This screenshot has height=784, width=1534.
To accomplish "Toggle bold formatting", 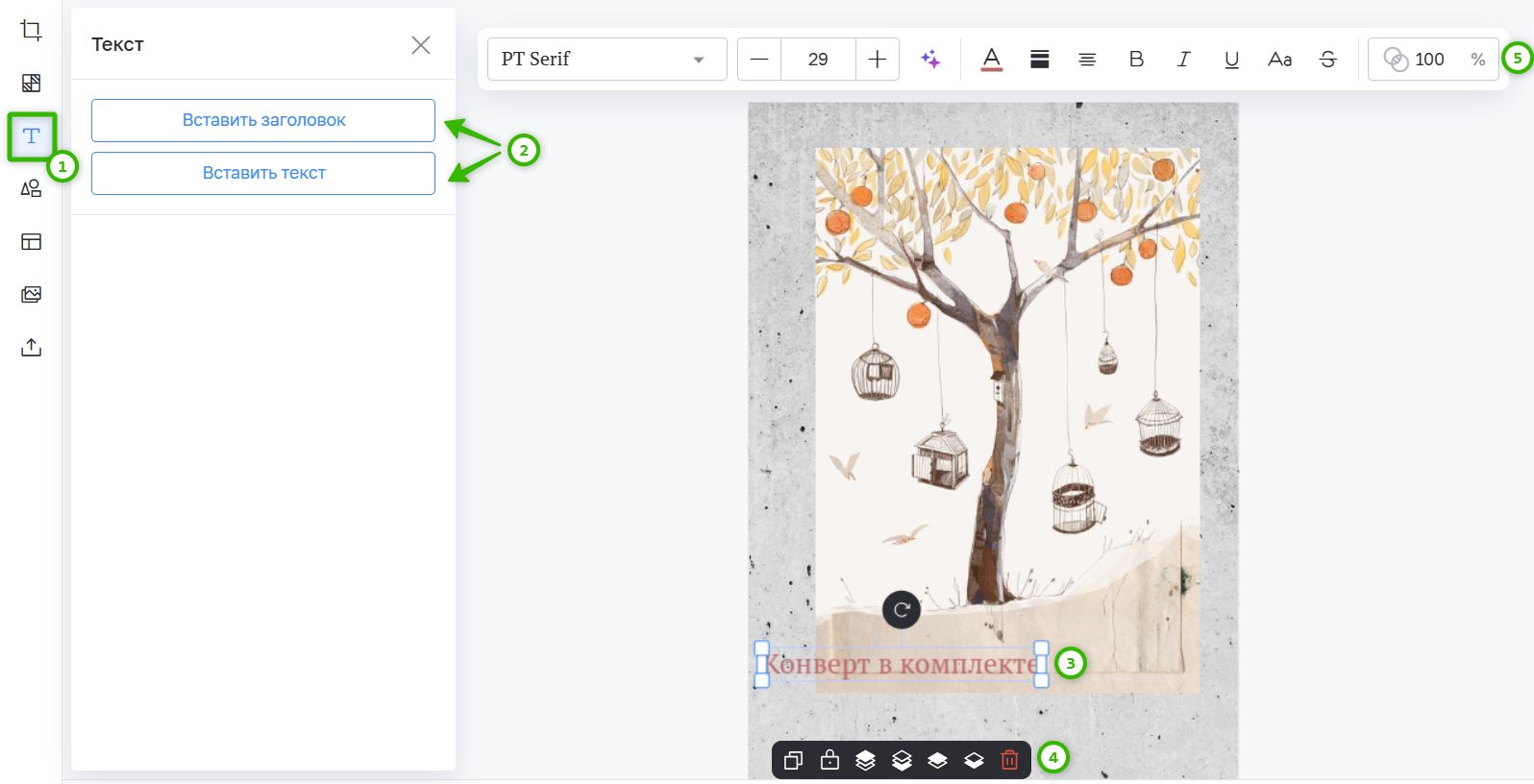I will (1136, 60).
